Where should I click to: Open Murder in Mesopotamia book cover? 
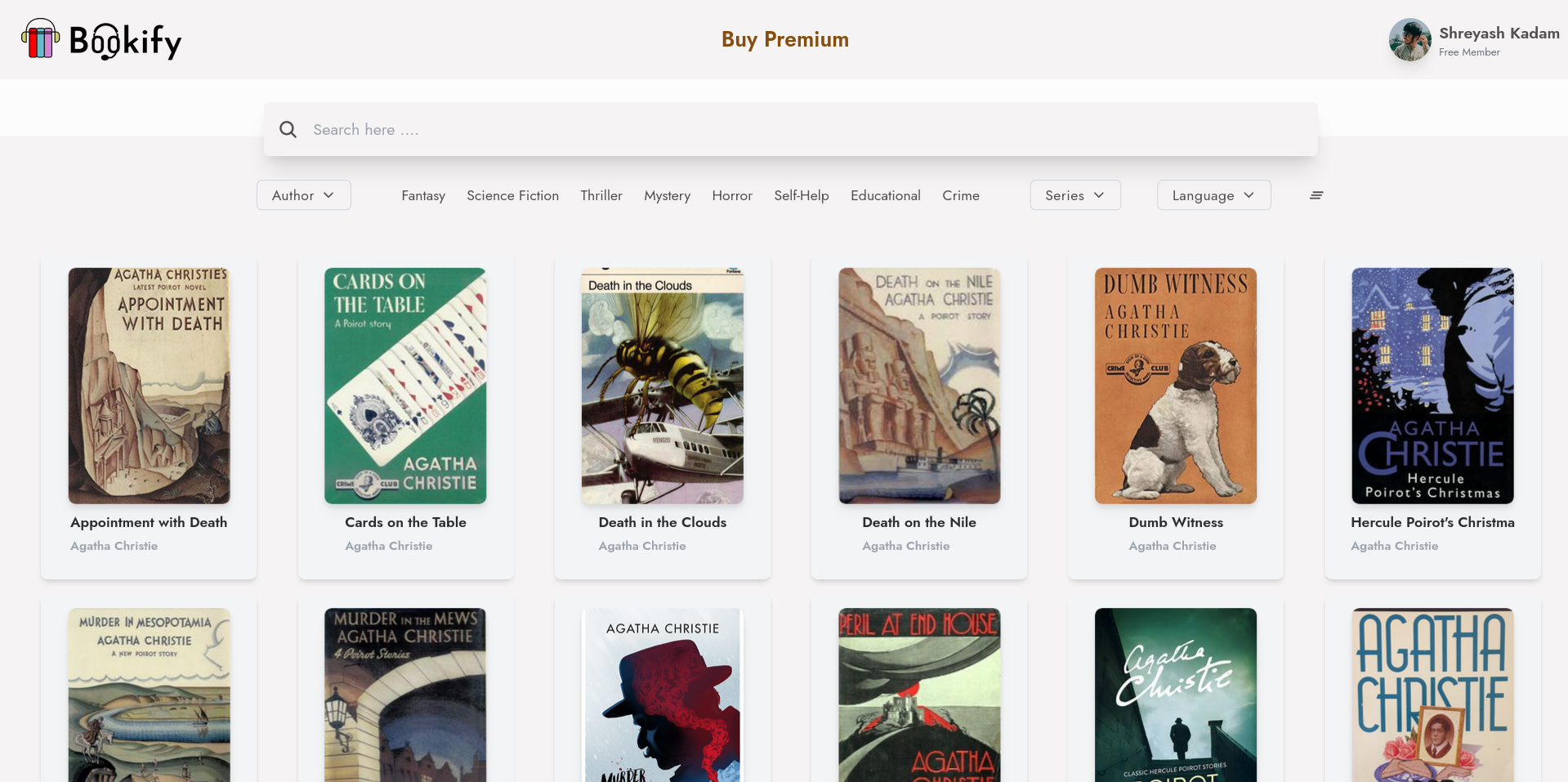(x=149, y=695)
